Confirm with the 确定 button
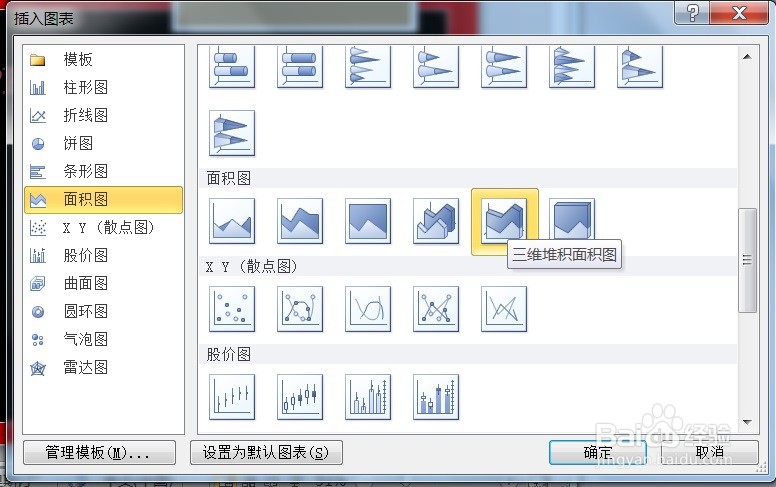The width and height of the screenshot is (776, 487). coord(598,452)
